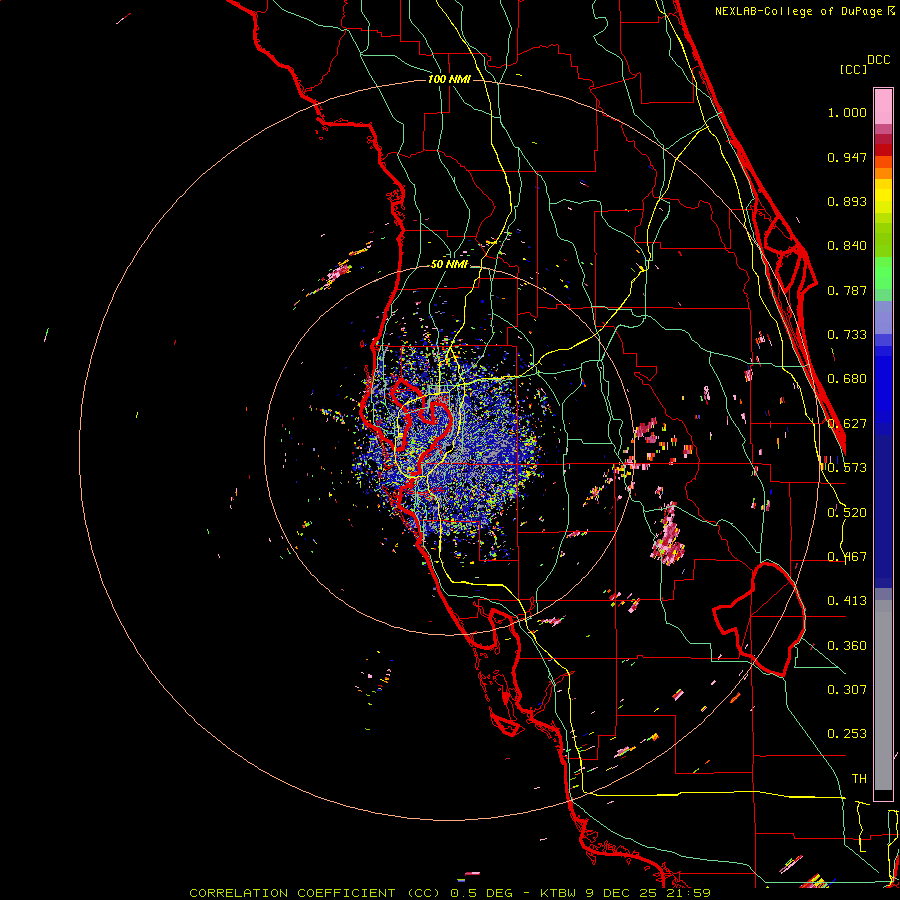
Task: Click the 0.840 color scale label
Action: point(847,246)
